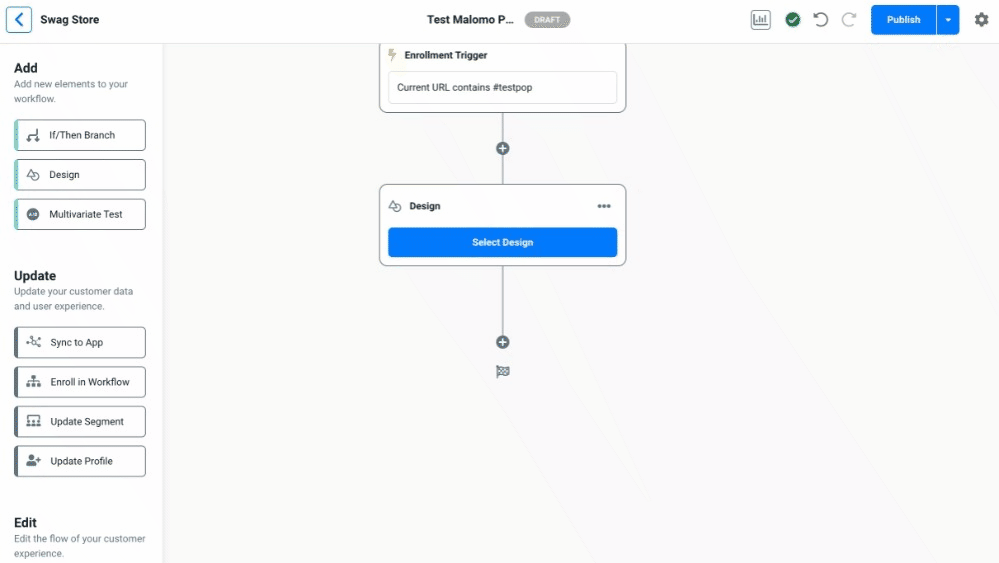
Task: Click the Current URL contains #testpop condition
Action: pyautogui.click(x=502, y=87)
